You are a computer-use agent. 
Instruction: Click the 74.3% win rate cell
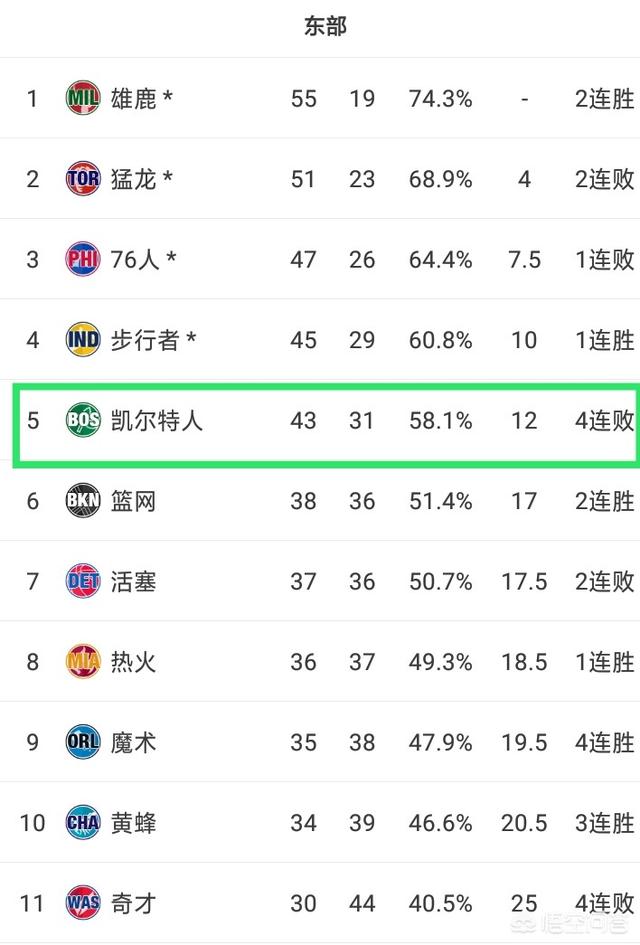point(441,98)
